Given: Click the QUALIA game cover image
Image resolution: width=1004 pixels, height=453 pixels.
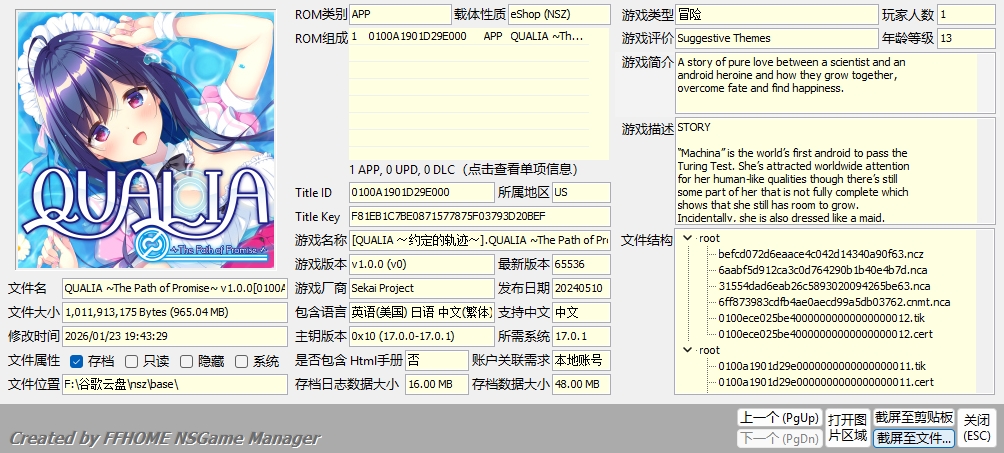Looking at the screenshot, I should point(145,140).
